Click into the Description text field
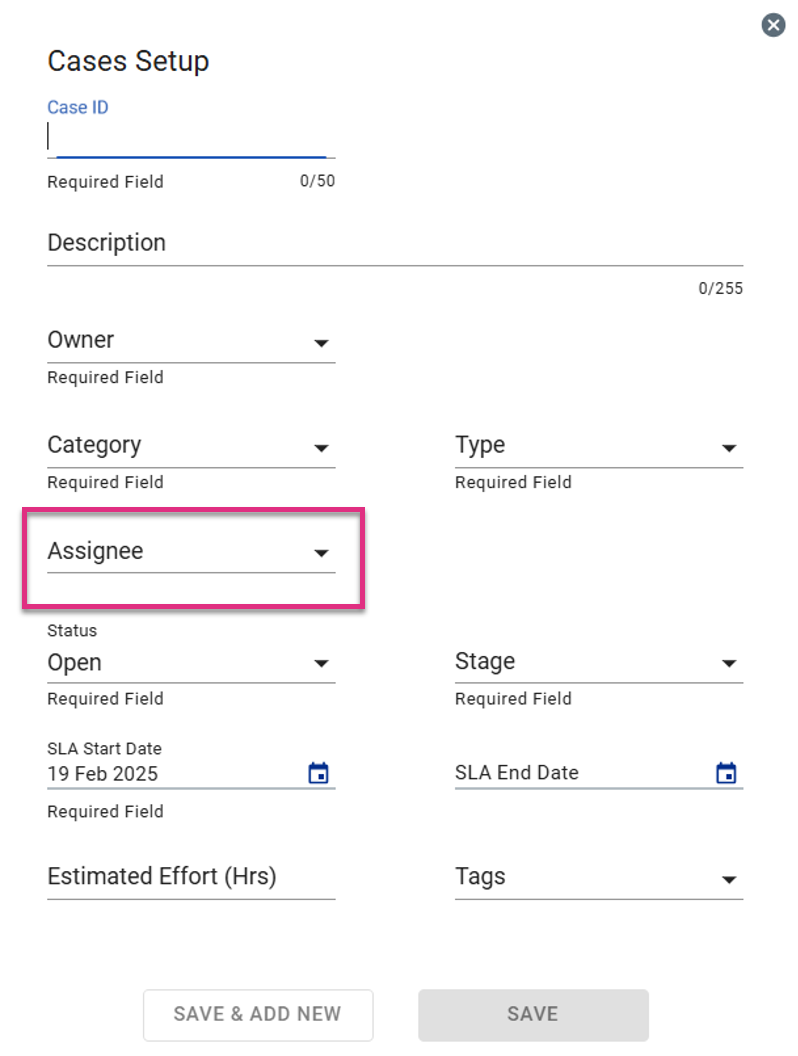This screenshot has width=798, height=1056. 395,243
